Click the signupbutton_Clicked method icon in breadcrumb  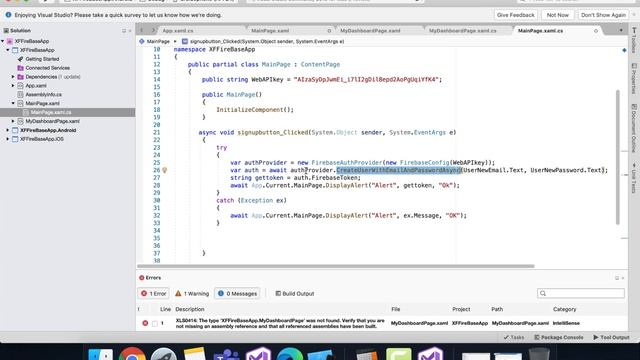coord(185,42)
